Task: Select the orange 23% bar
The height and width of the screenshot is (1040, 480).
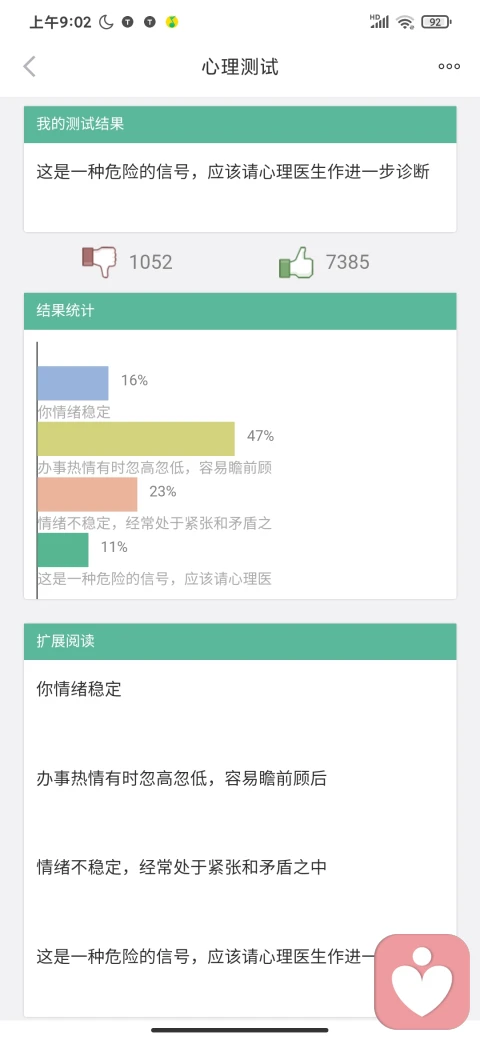Action: [88, 494]
